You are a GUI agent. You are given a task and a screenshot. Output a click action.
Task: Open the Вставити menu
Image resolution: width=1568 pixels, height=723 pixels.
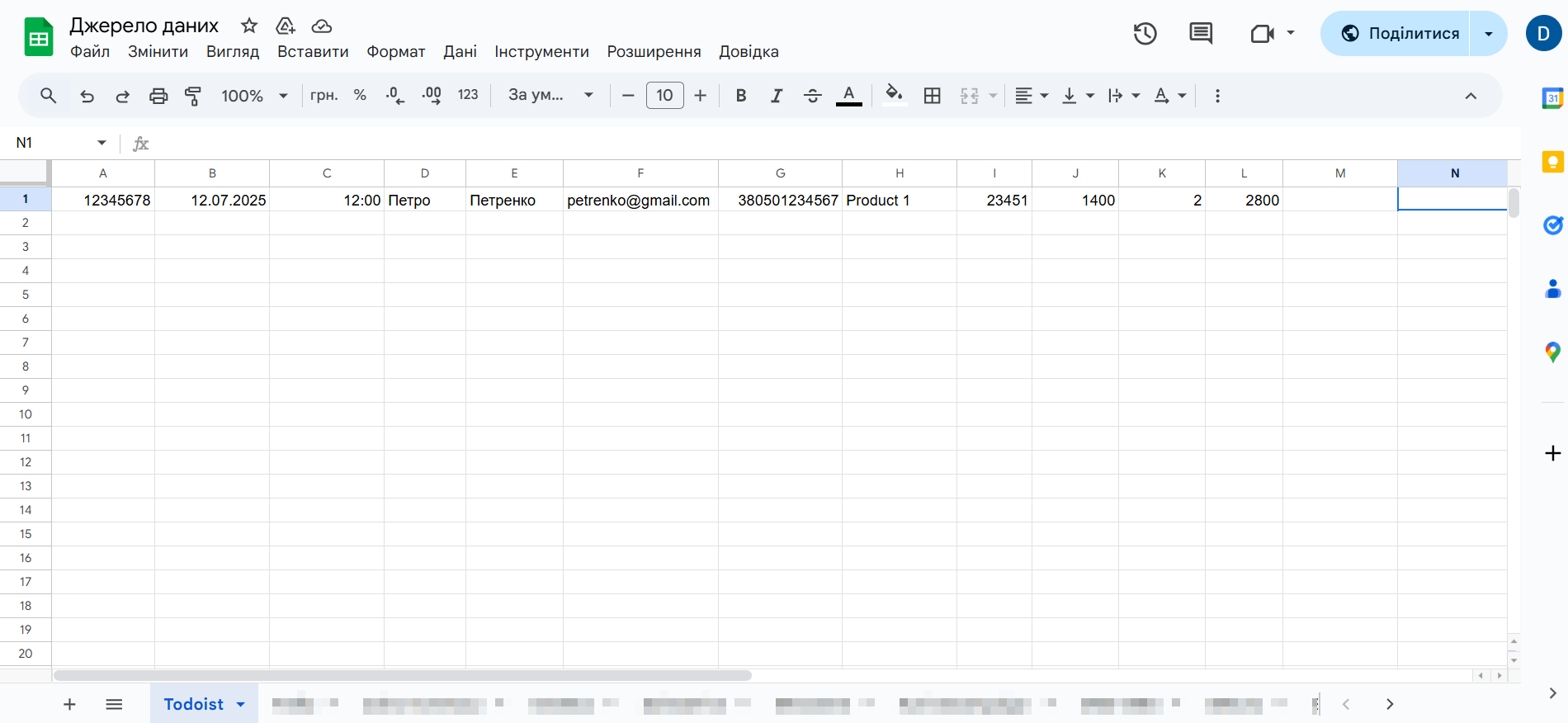pyautogui.click(x=313, y=52)
